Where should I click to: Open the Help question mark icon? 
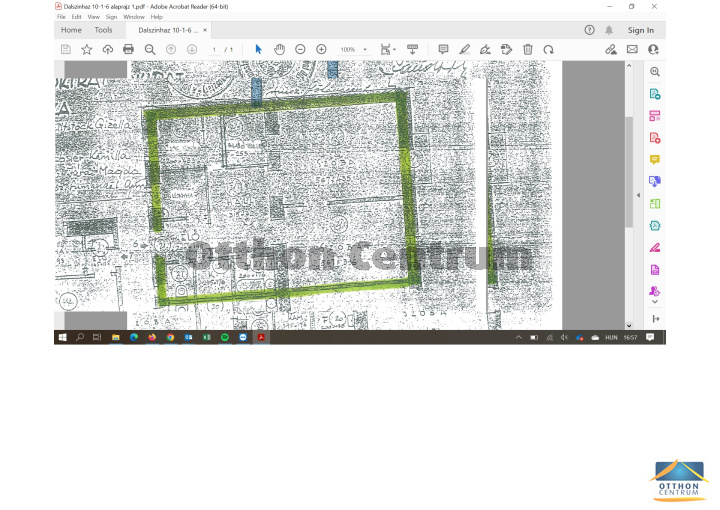[x=590, y=30]
